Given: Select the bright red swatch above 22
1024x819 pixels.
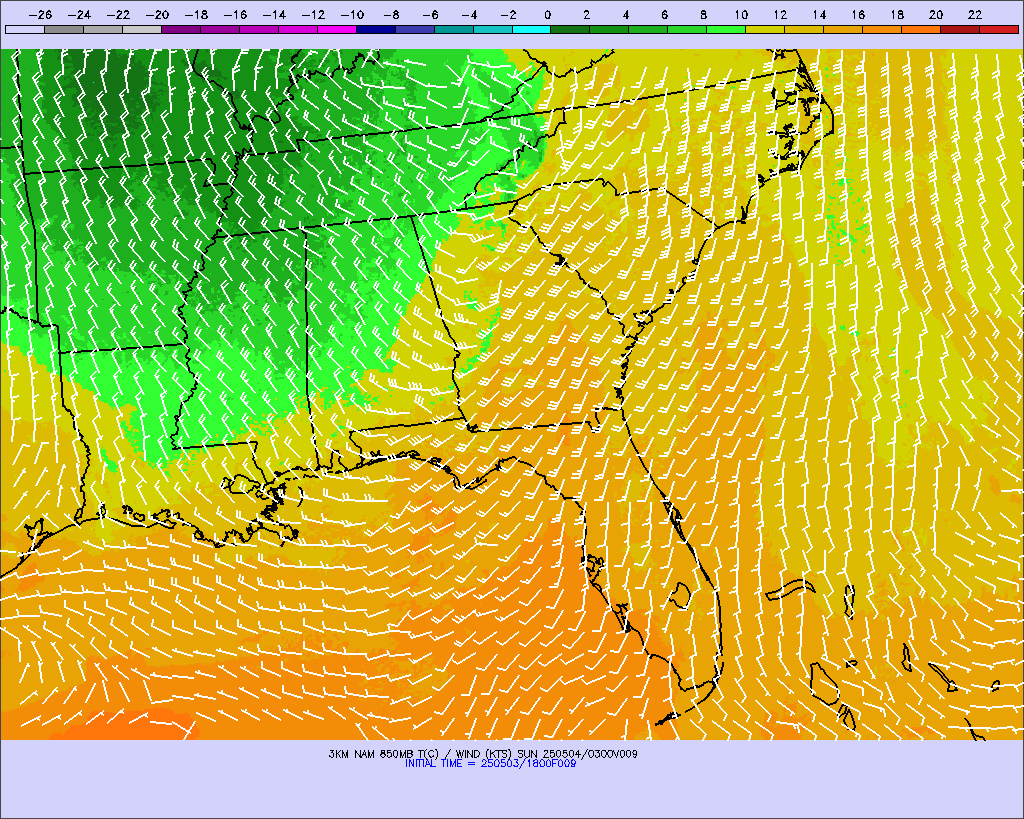Looking at the screenshot, I should [999, 29].
